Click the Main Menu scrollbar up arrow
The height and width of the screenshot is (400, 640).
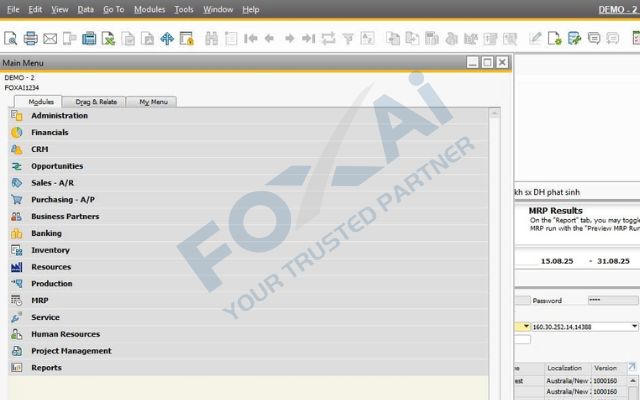pos(494,113)
